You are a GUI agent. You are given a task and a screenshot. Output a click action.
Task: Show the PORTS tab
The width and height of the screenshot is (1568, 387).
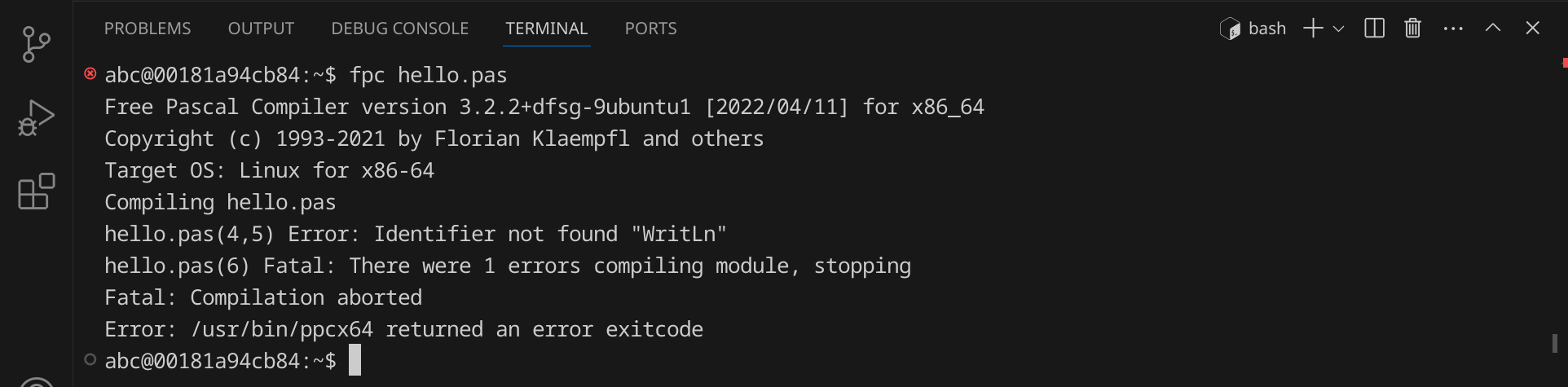tap(650, 29)
